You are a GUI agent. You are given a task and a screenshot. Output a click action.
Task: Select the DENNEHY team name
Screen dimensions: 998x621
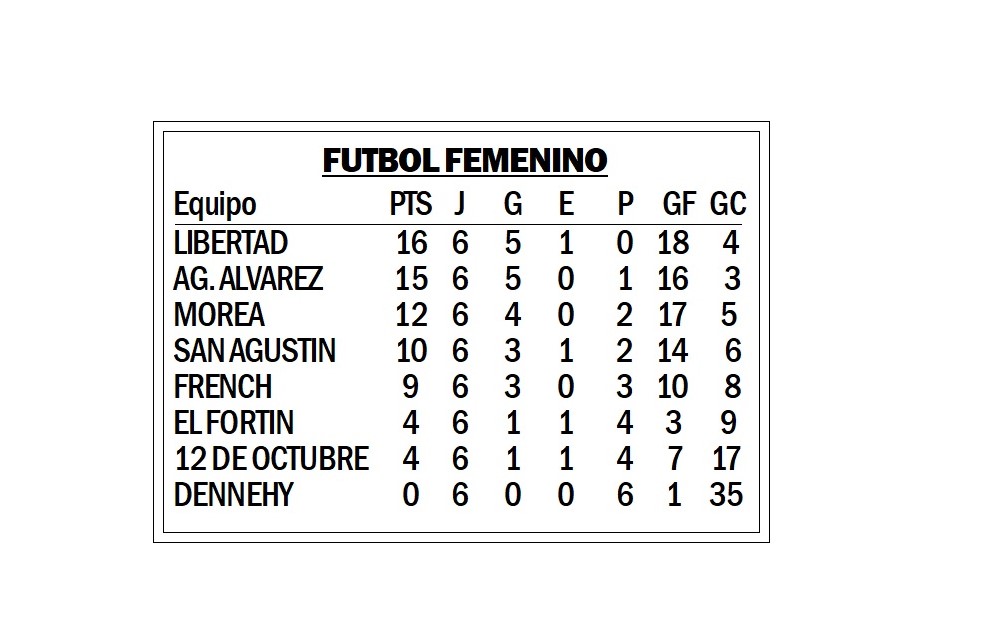point(233,494)
